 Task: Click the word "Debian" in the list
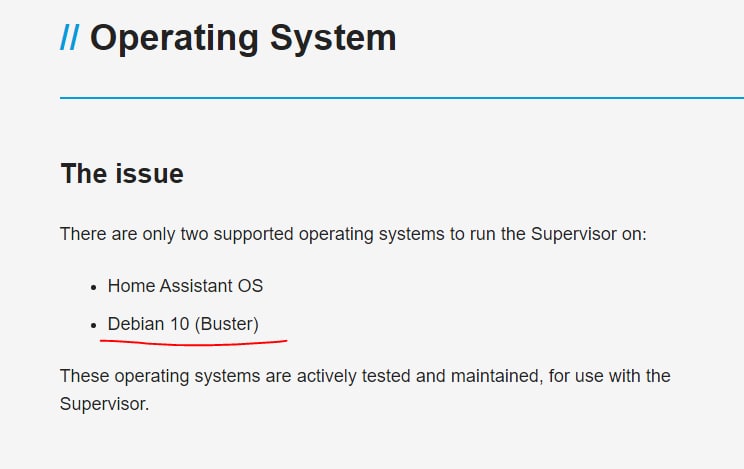tap(136, 324)
